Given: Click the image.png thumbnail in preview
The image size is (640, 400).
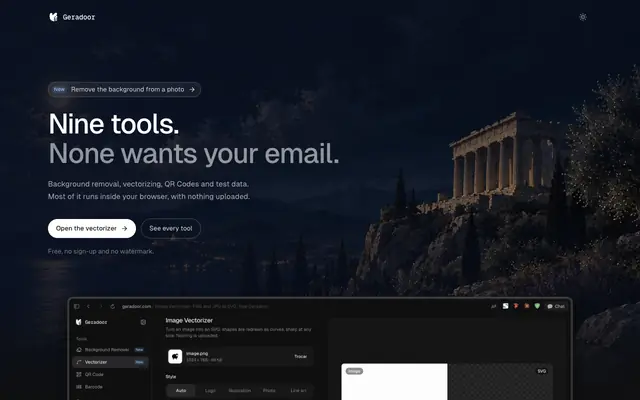Looking at the screenshot, I should tap(175, 356).
